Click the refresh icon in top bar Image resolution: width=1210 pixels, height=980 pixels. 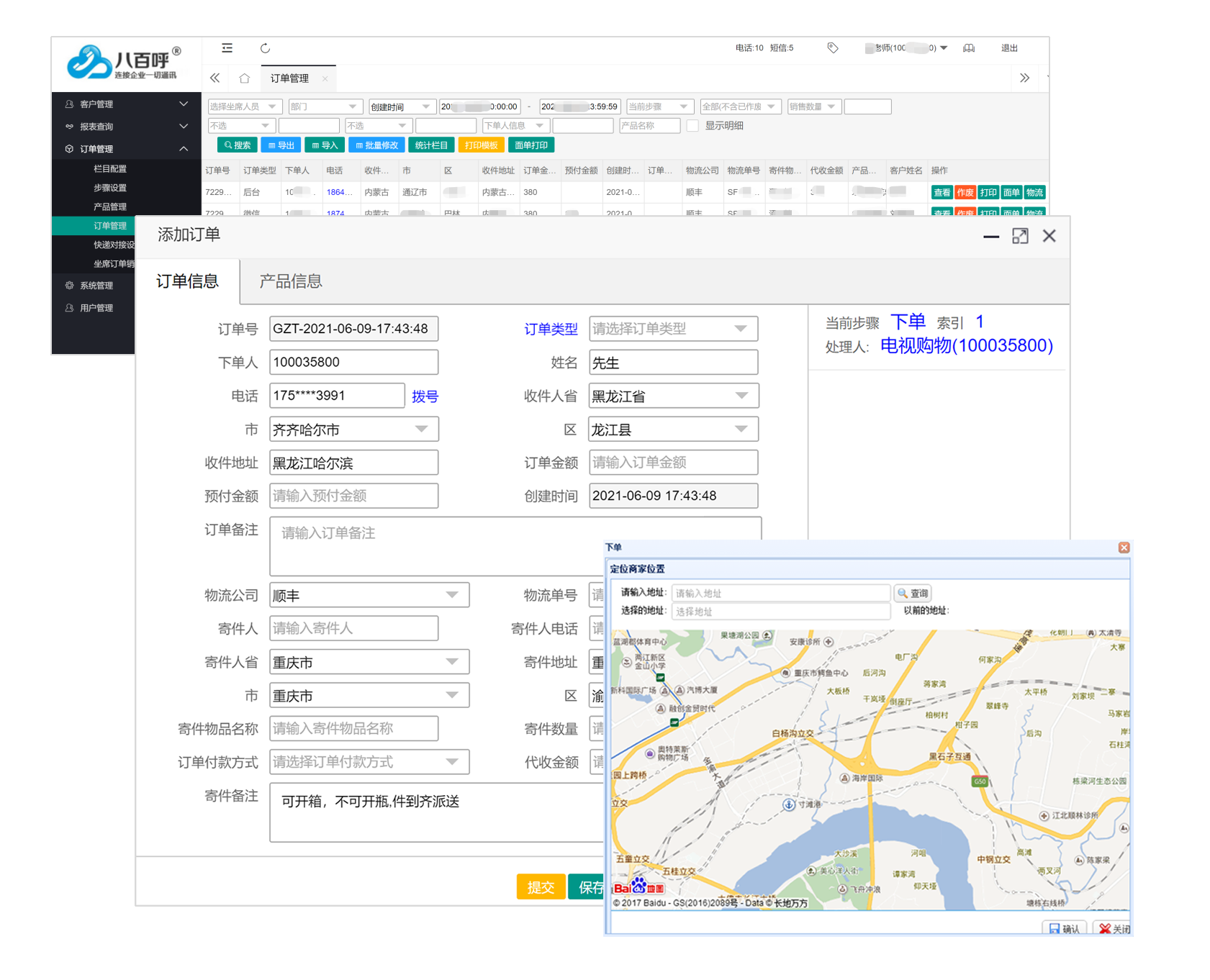[x=265, y=48]
